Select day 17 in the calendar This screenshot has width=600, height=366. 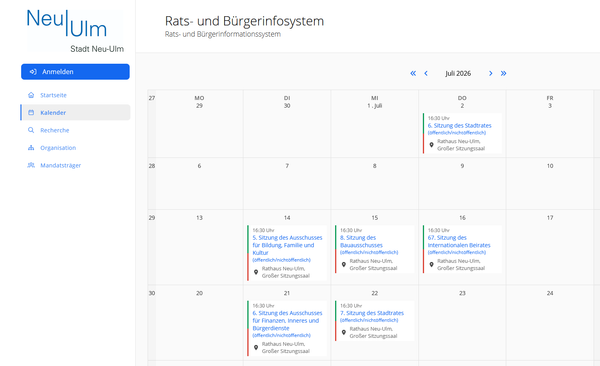(550, 217)
